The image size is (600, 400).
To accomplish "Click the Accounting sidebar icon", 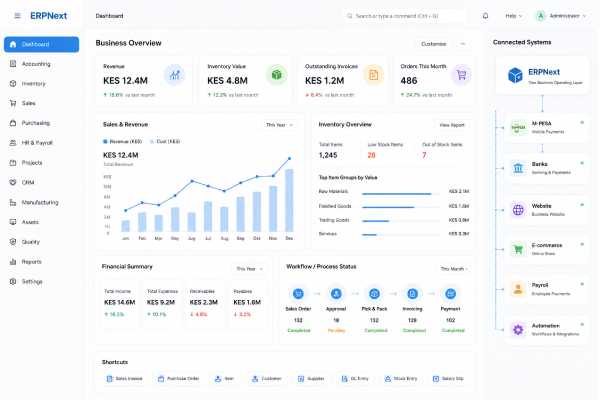I will [13, 64].
